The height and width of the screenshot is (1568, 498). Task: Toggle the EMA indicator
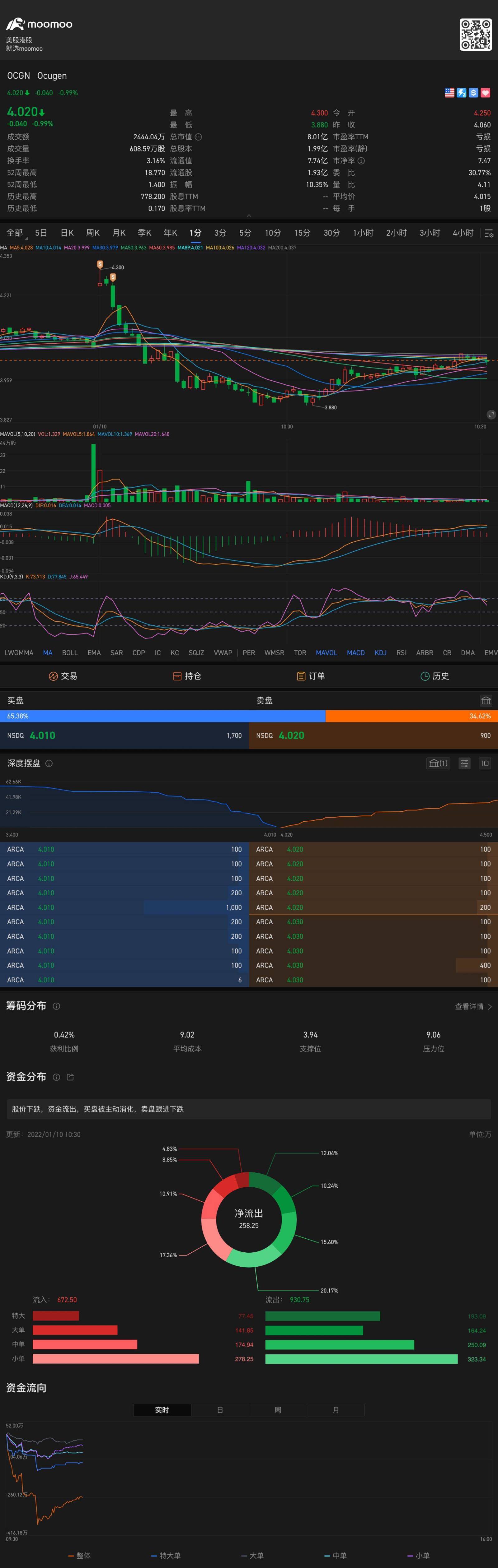pyautogui.click(x=94, y=652)
